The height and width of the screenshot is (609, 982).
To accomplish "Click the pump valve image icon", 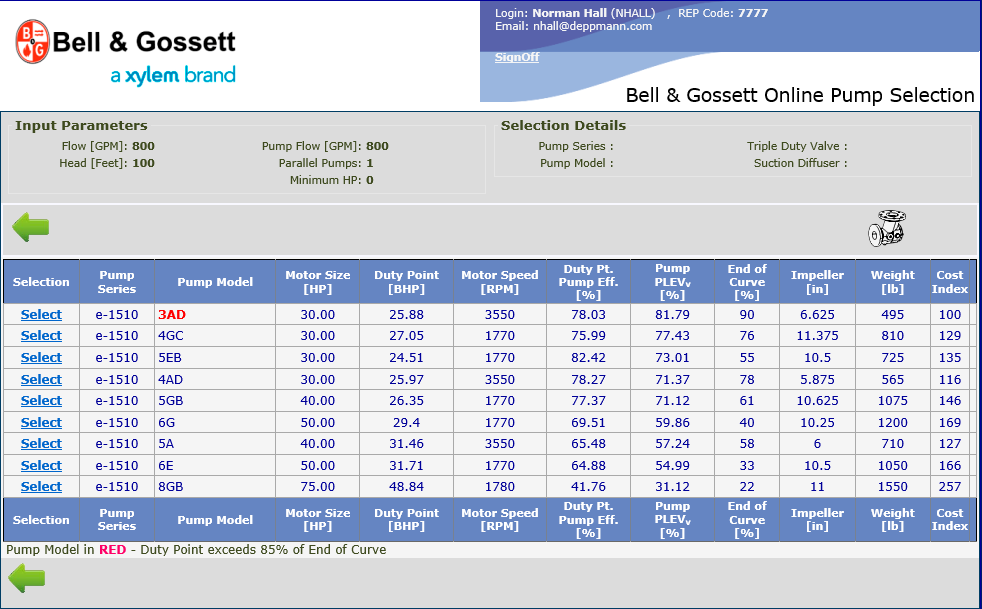I will (x=887, y=228).
